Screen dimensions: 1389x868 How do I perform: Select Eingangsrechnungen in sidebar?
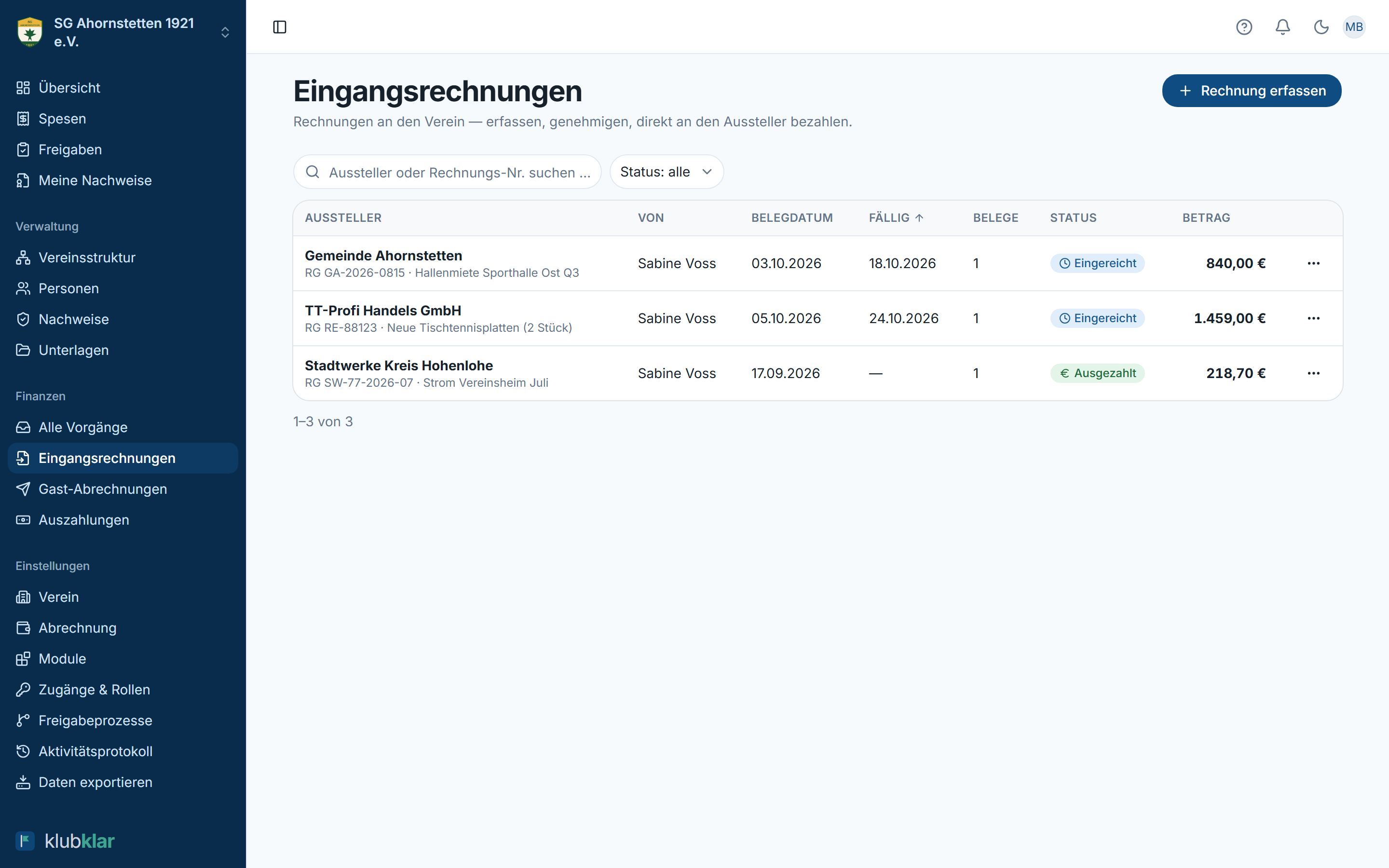[123, 458]
